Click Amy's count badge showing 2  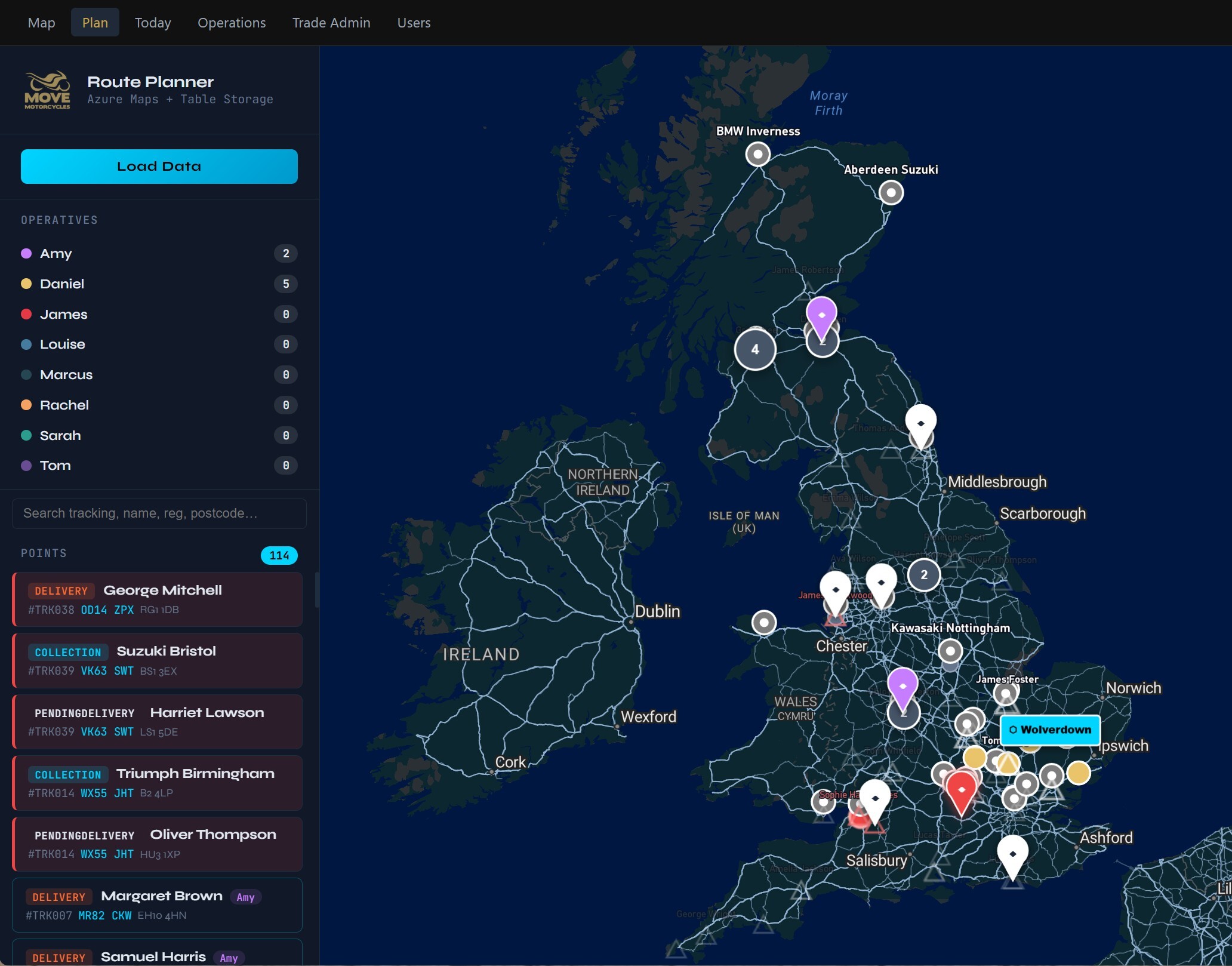click(x=286, y=254)
